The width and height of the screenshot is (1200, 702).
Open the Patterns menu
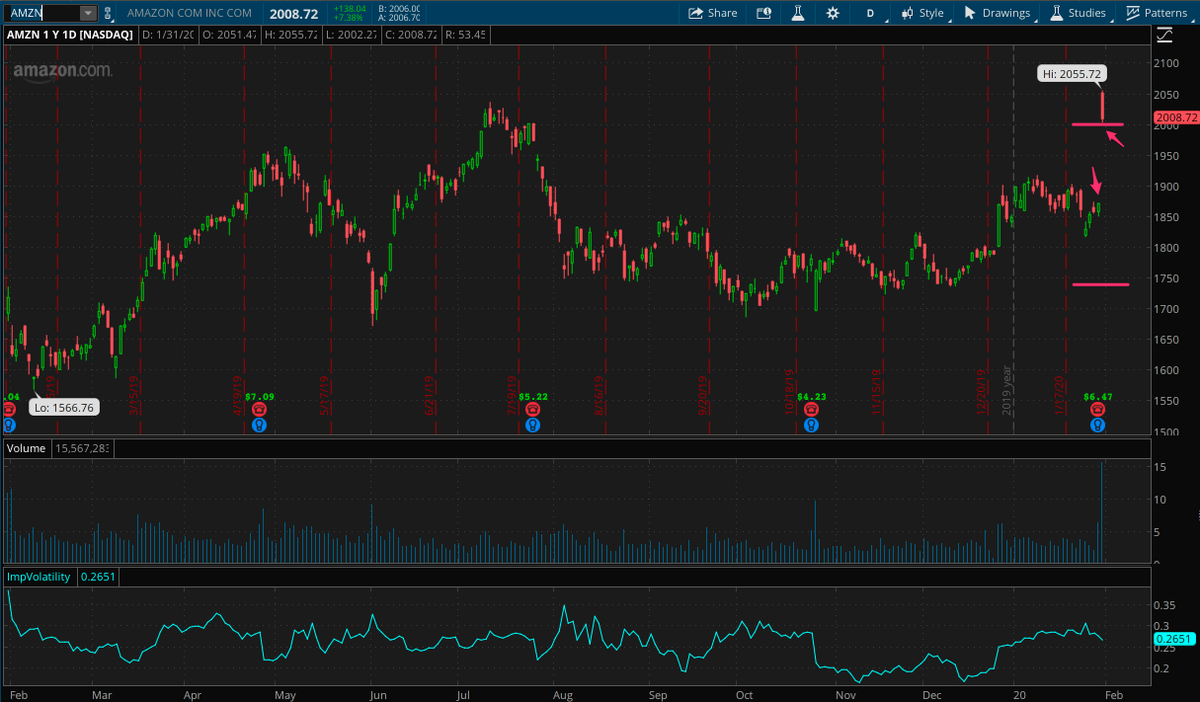(1157, 13)
